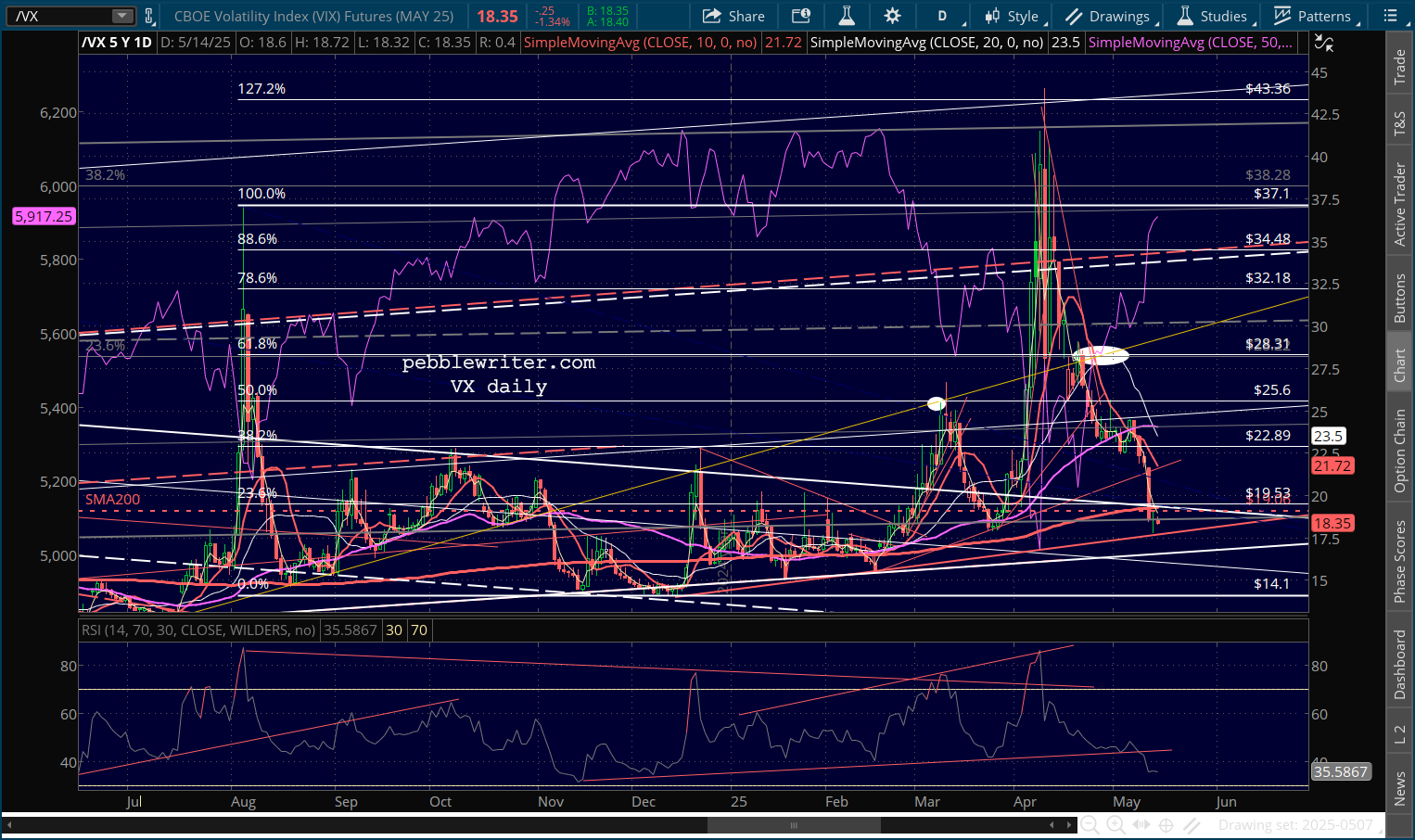Open the D timeframe dropdown

946,16
